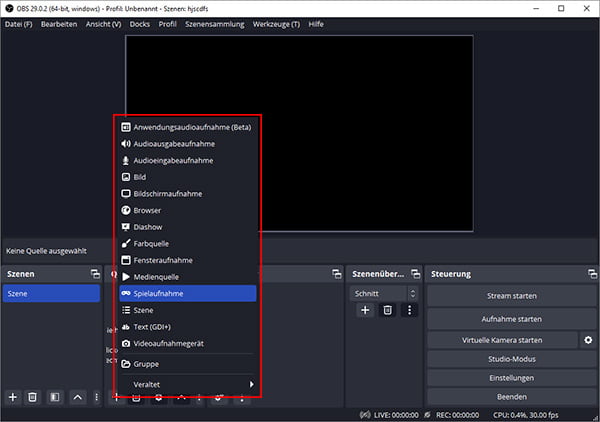Open the Schnitt transition dropdown
600x422 pixels.
(x=384, y=293)
